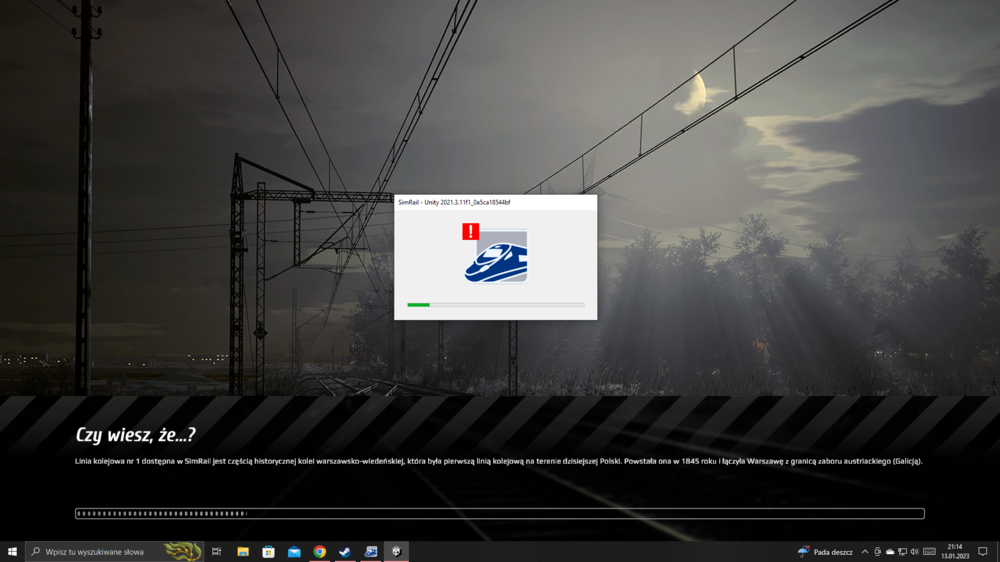Open File Explorer from the taskbar
This screenshot has width=1000, height=562.
tap(243, 552)
